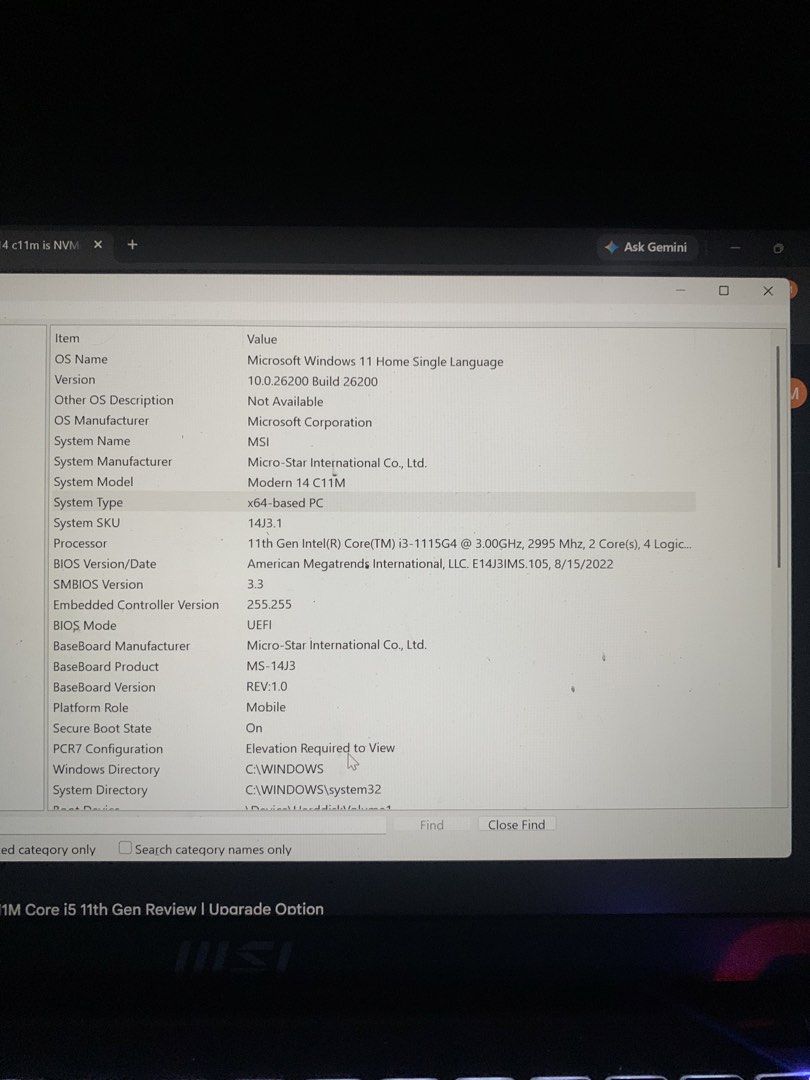Select 'C:\WINDOWS' directory value
The height and width of the screenshot is (1080, 810).
(x=284, y=769)
